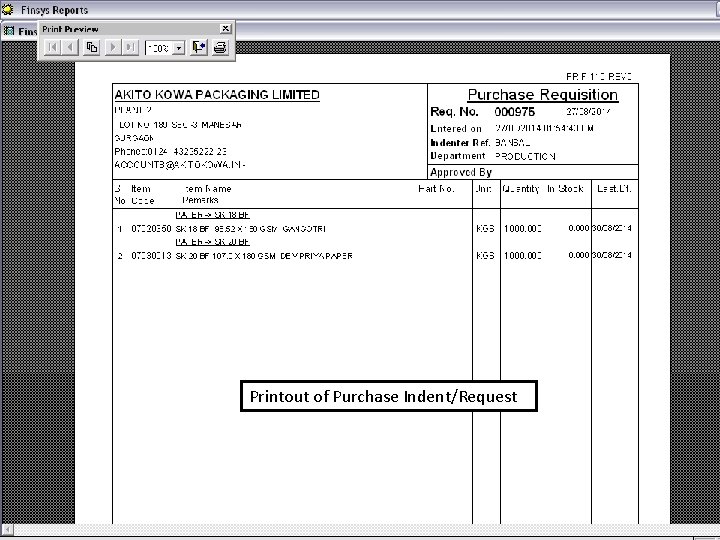Click the Finsys Reports app icon
Screen dimensions: 720x540
pos(7,9)
